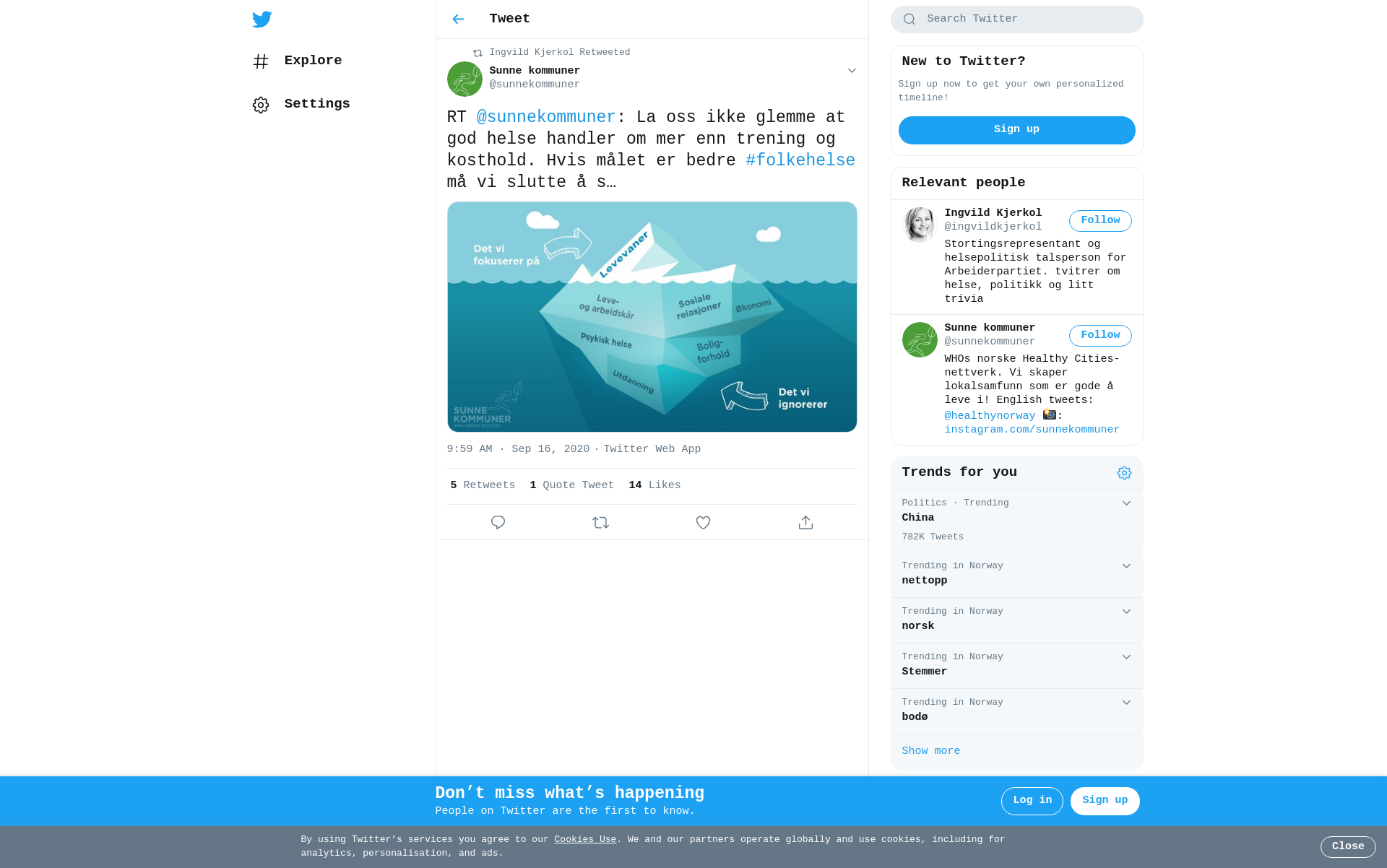Click Sunne kommuner avatar on the tweet

(465, 79)
